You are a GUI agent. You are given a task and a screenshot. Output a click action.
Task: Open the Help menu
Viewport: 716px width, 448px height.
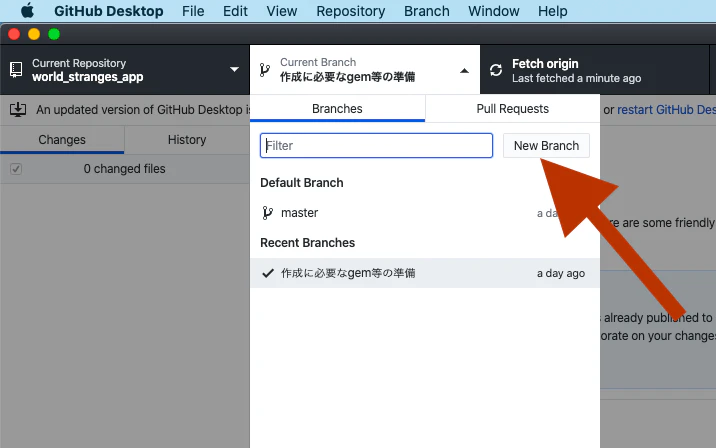click(553, 11)
